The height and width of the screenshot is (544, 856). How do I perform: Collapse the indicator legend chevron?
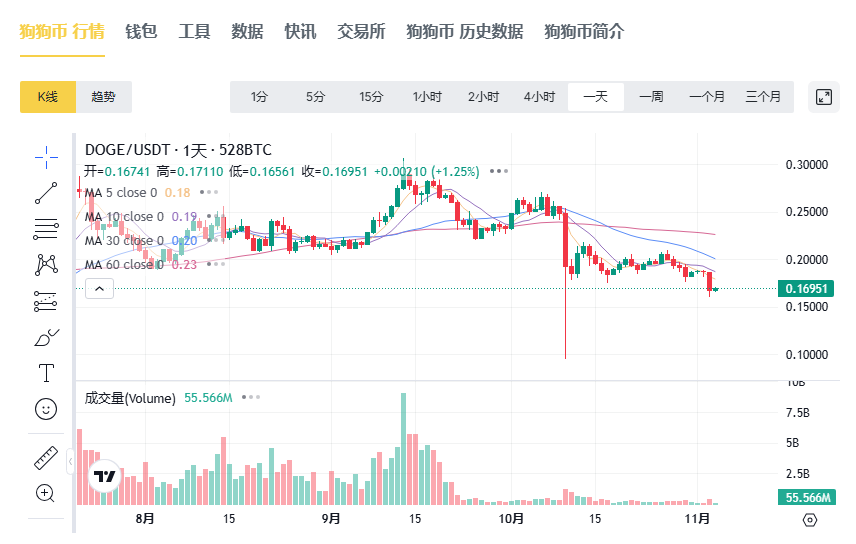[100, 289]
